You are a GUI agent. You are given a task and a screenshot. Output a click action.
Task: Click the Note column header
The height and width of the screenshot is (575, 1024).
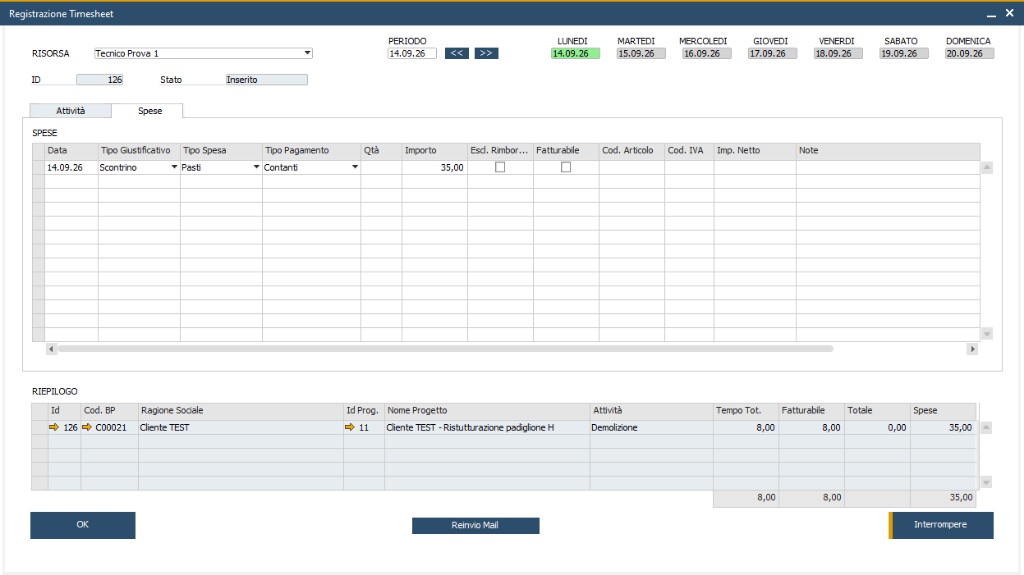[x=888, y=150]
